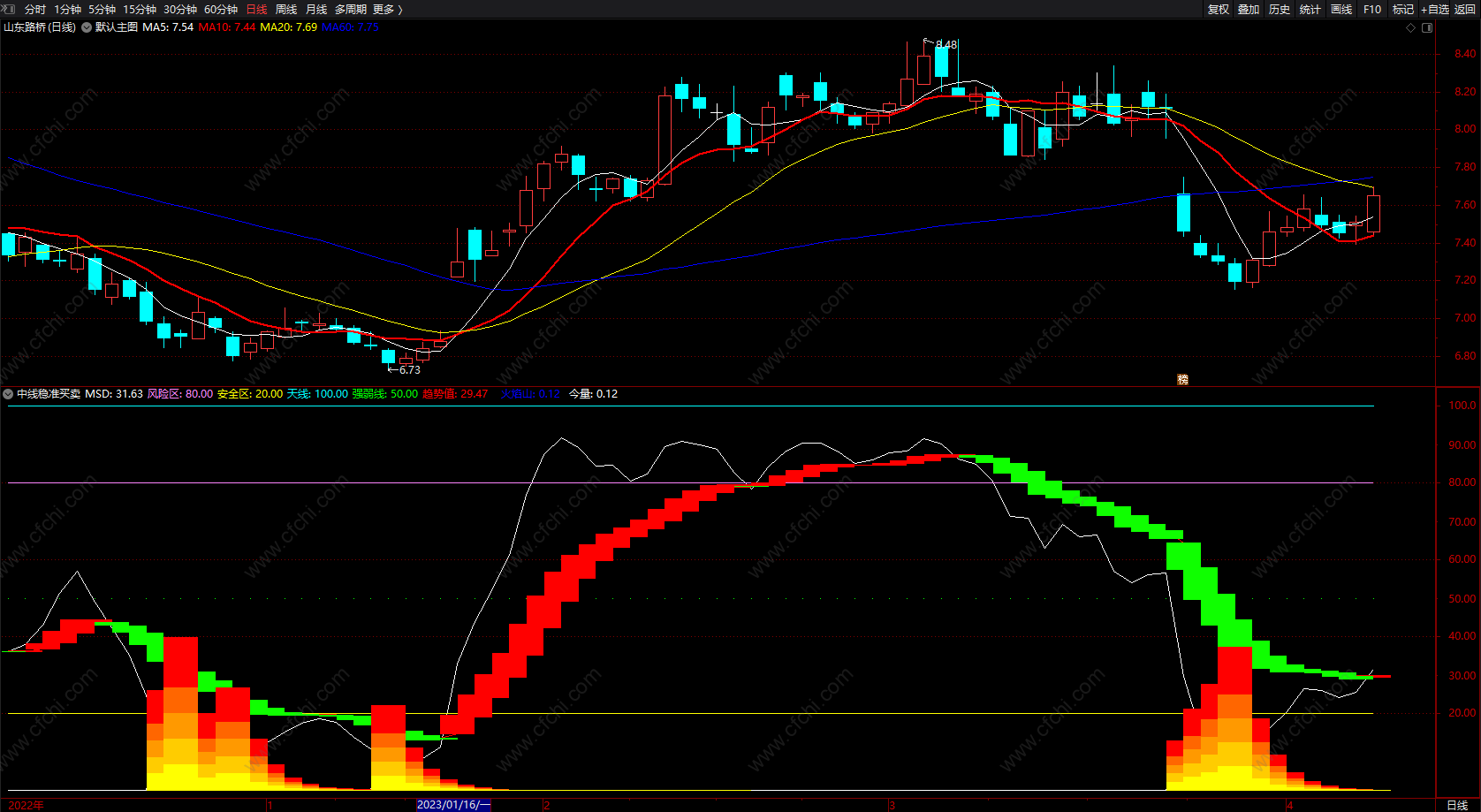Viewport: 1481px width, 812px height.
Task: Click the MA60: 7.75 label
Action: (350, 27)
